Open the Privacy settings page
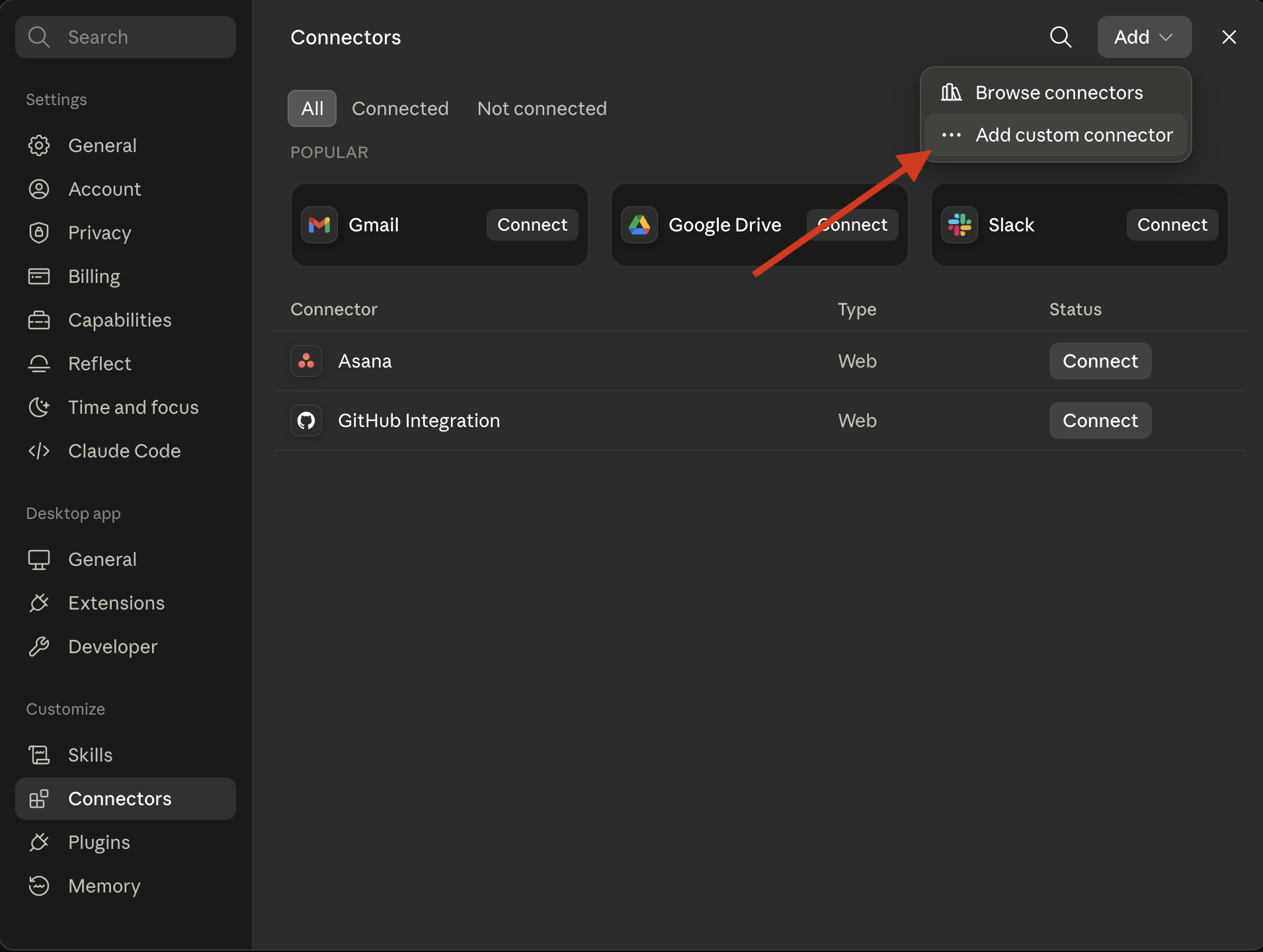 click(x=126, y=233)
